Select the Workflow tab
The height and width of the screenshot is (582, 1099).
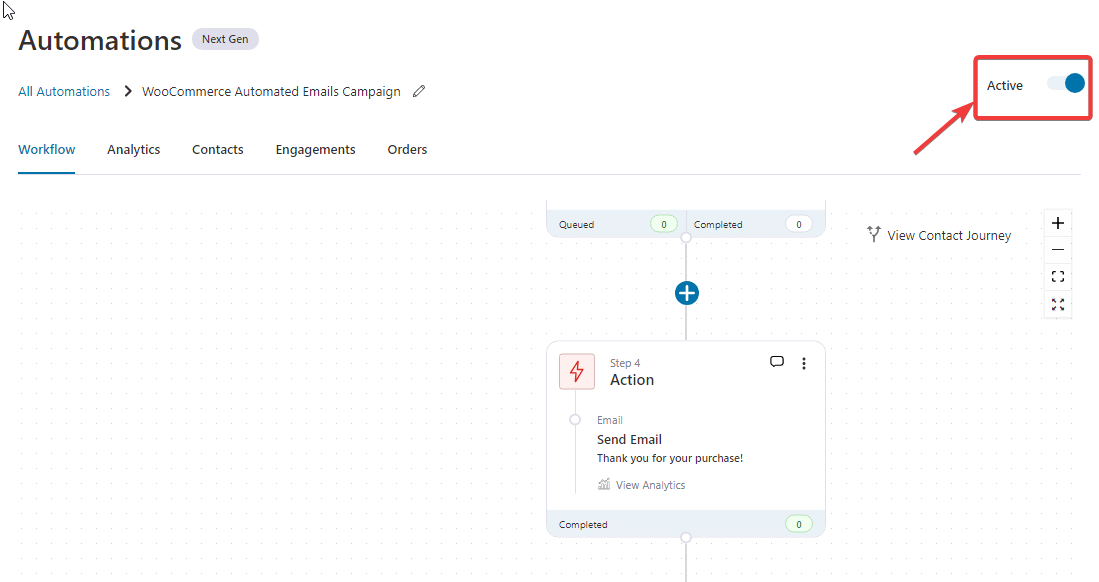click(47, 149)
